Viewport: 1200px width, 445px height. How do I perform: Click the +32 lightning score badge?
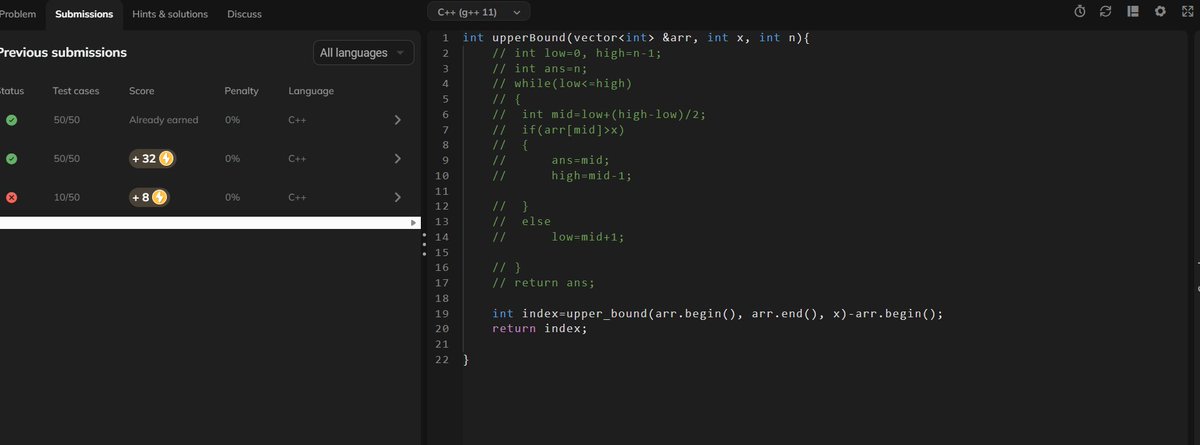pyautogui.click(x=151, y=158)
